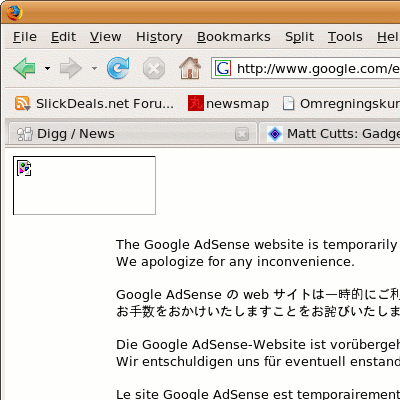Open the History menu

coord(159,37)
